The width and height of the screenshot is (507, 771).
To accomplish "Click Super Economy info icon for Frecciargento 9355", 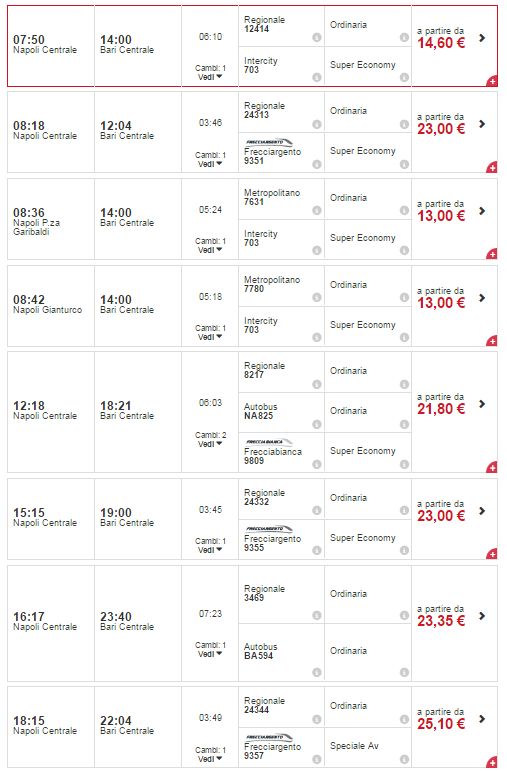I will (404, 551).
